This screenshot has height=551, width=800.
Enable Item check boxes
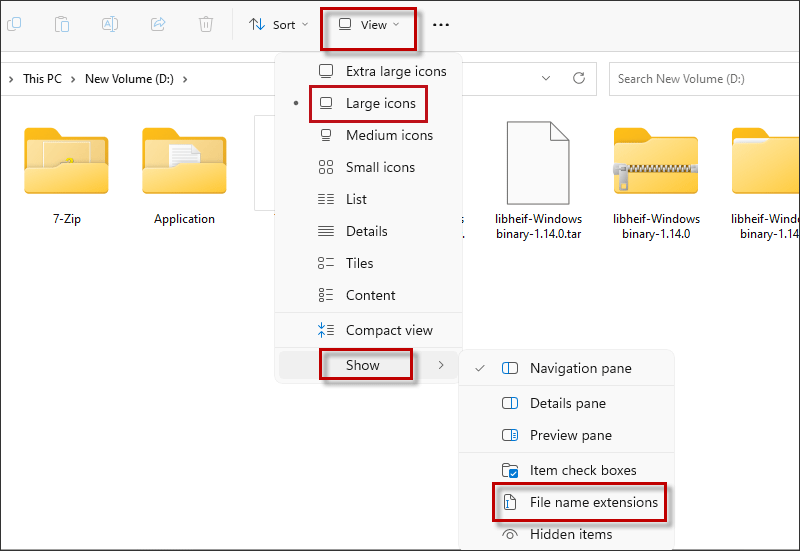click(x=567, y=470)
